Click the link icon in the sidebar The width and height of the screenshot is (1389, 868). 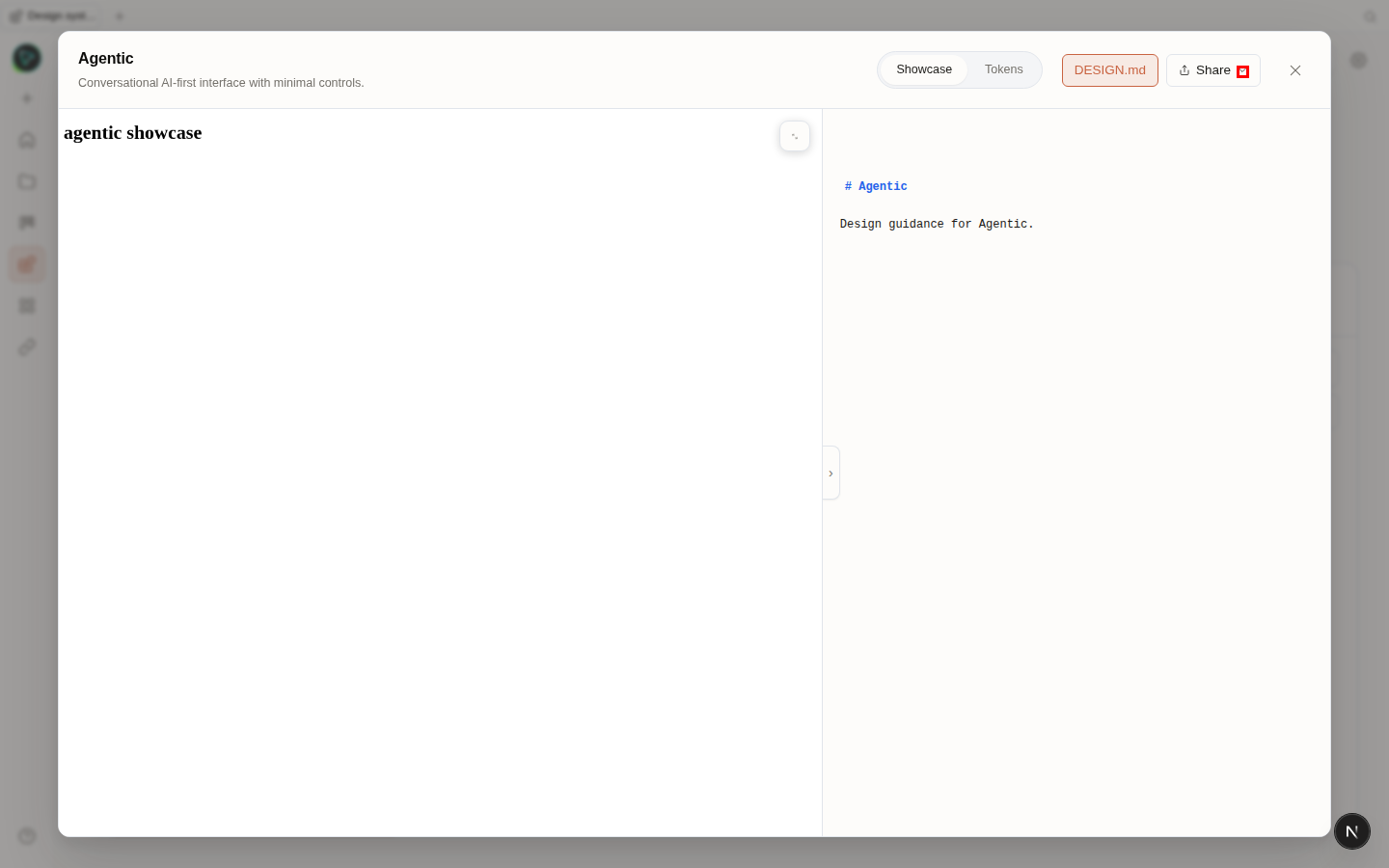27,347
